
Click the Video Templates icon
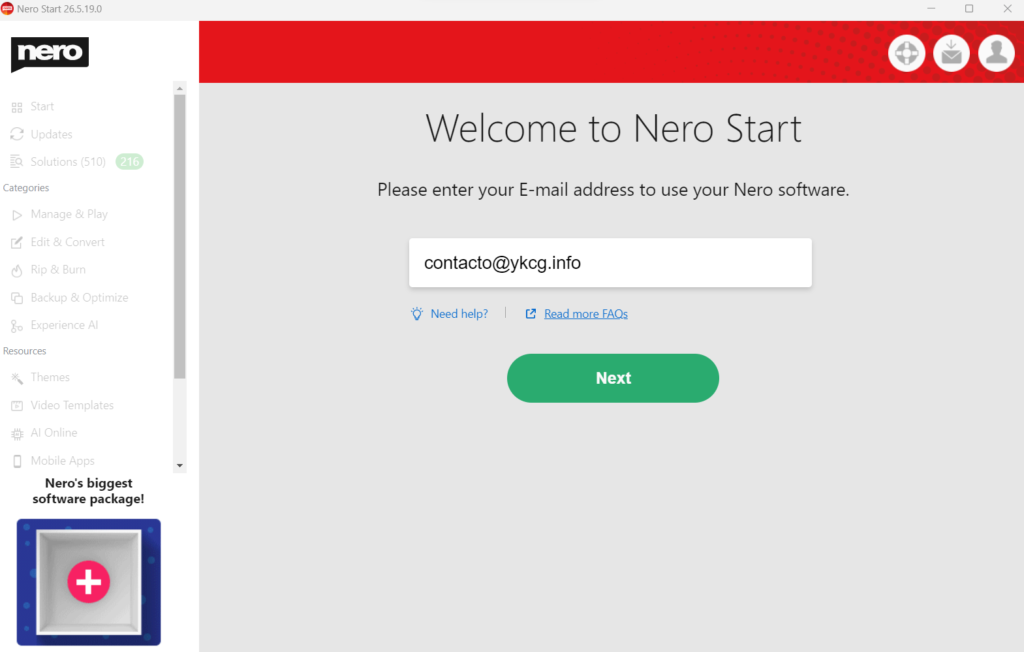pos(17,406)
